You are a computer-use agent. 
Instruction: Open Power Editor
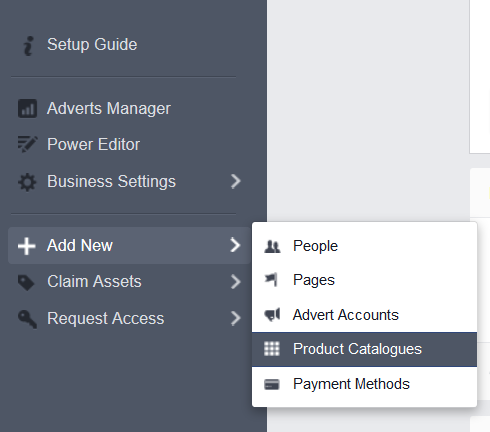click(93, 144)
